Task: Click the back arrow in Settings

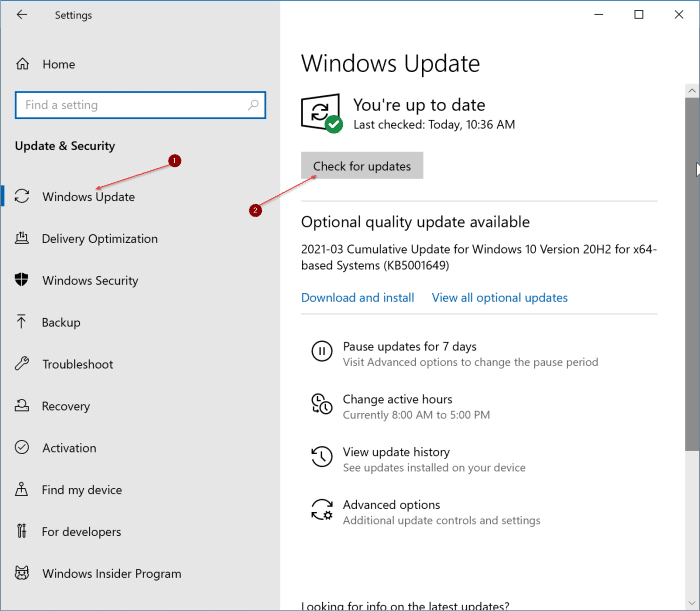Action: coord(22,15)
